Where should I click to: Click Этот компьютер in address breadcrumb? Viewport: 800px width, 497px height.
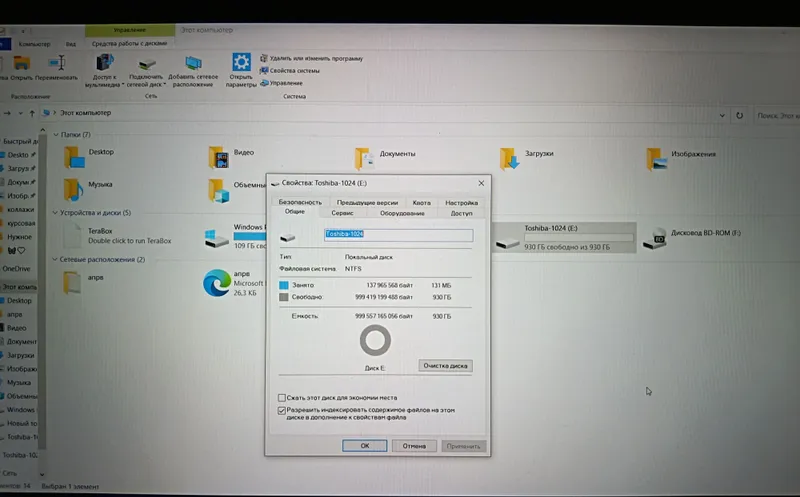(85, 113)
